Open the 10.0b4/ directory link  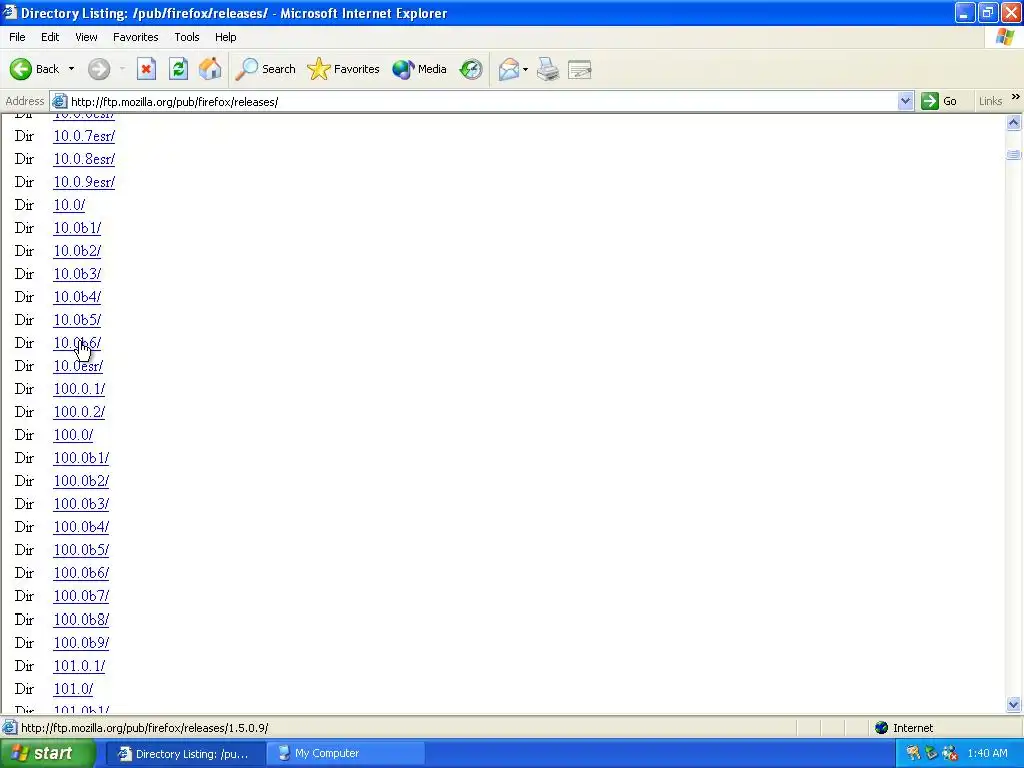[77, 296]
